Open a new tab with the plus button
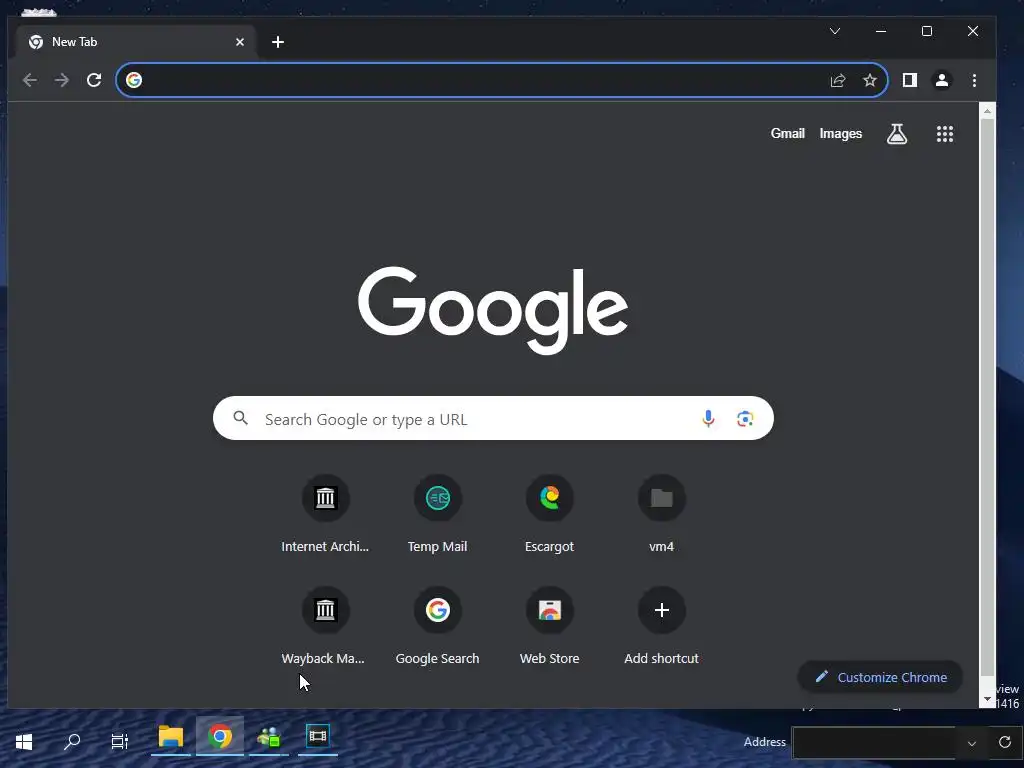Image resolution: width=1024 pixels, height=768 pixels. tap(278, 42)
